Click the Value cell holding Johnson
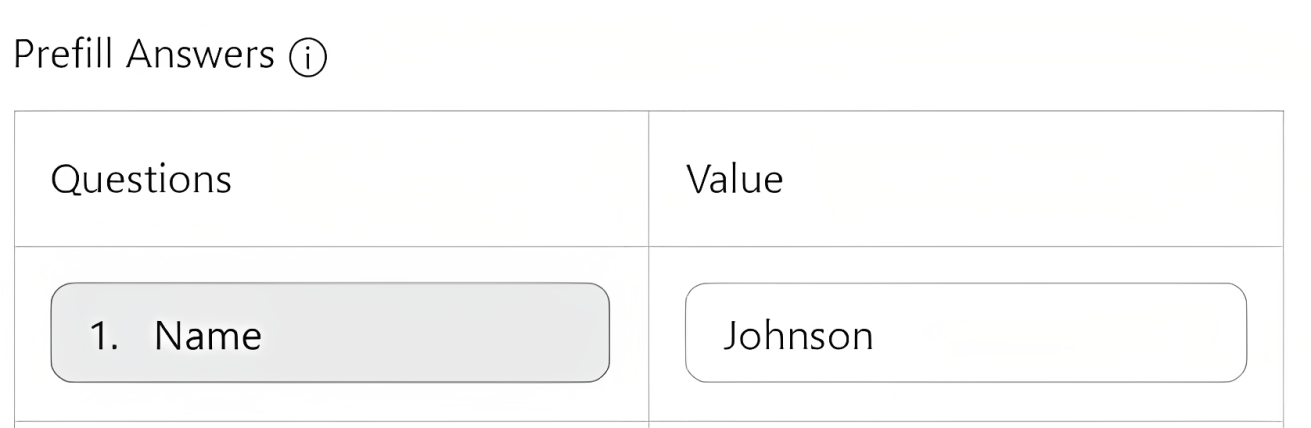 click(x=966, y=334)
